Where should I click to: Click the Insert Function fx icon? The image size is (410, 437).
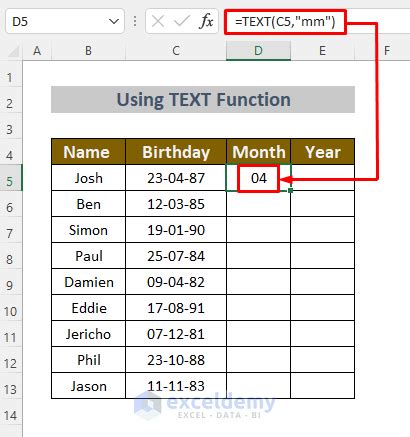pyautogui.click(x=207, y=22)
